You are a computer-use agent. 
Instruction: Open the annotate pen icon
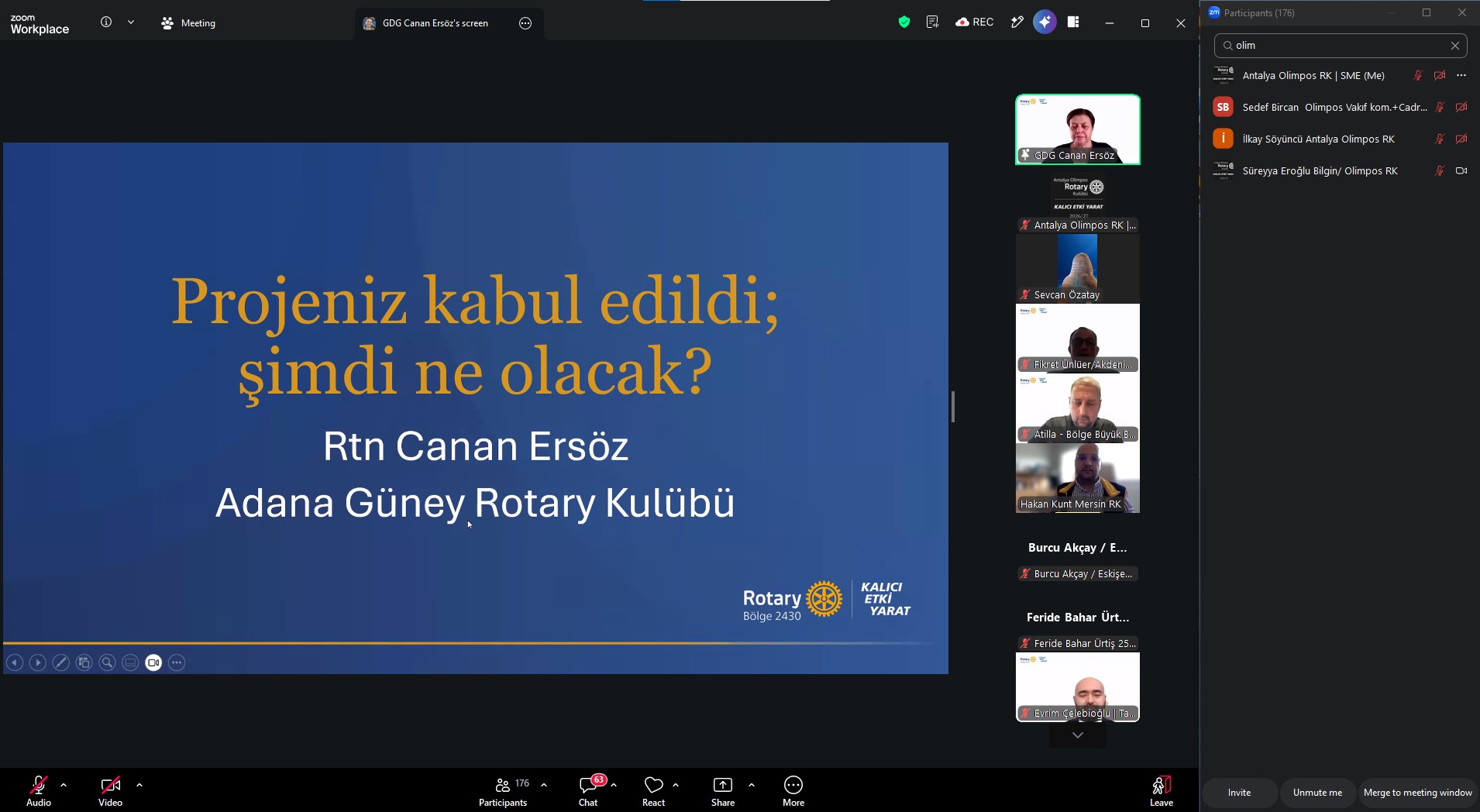pos(1017,22)
